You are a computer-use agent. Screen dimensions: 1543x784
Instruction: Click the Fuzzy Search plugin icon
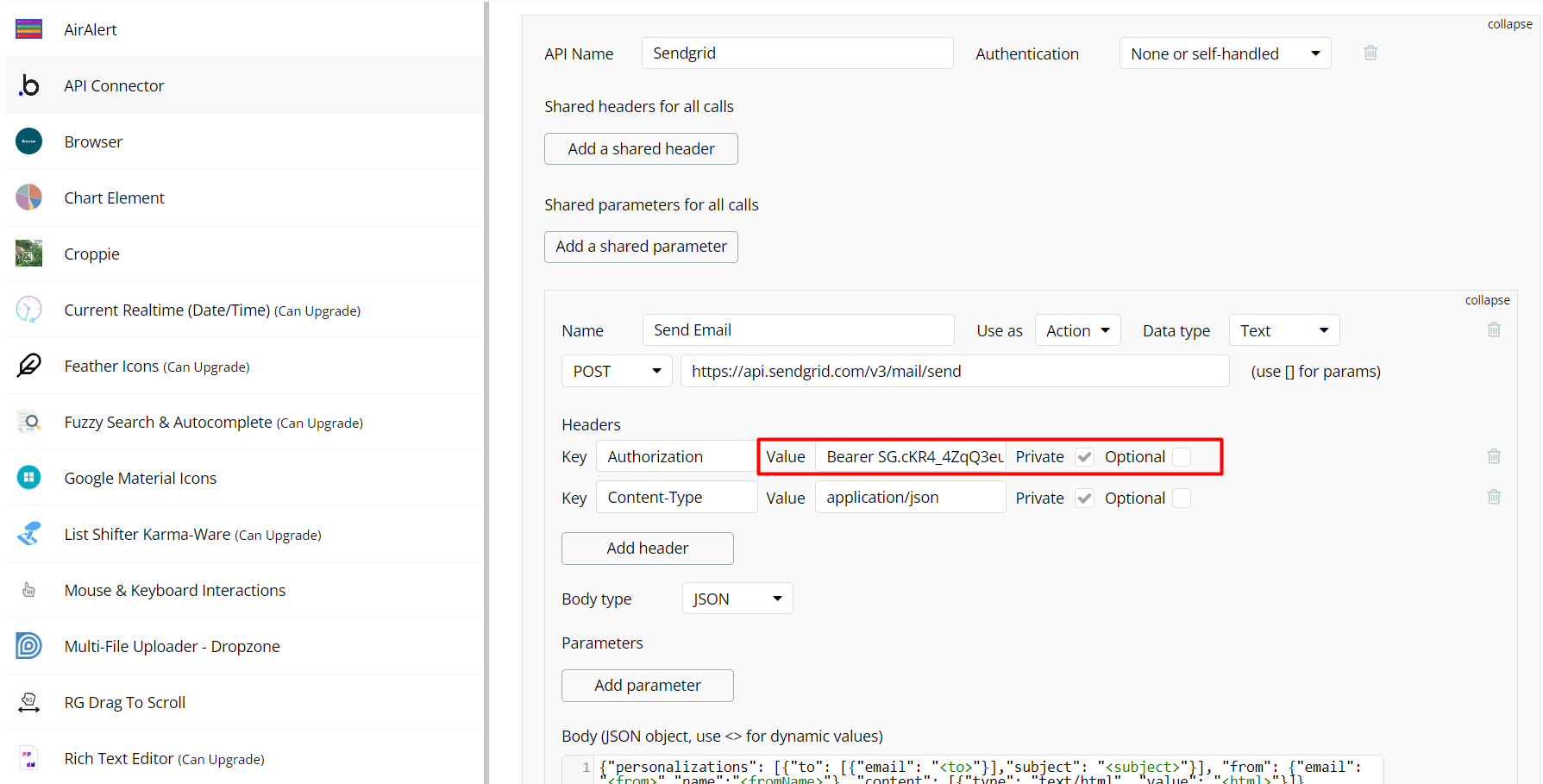[x=28, y=422]
